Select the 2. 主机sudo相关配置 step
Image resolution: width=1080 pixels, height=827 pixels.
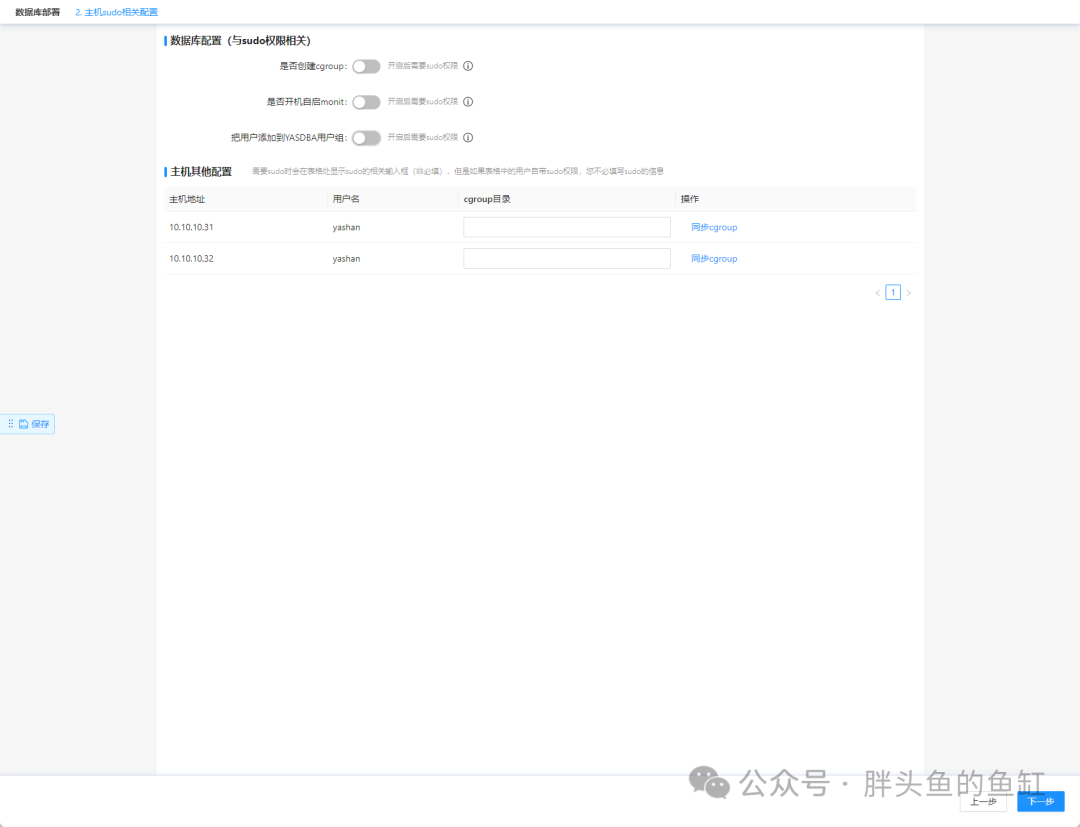pyautogui.click(x=116, y=12)
